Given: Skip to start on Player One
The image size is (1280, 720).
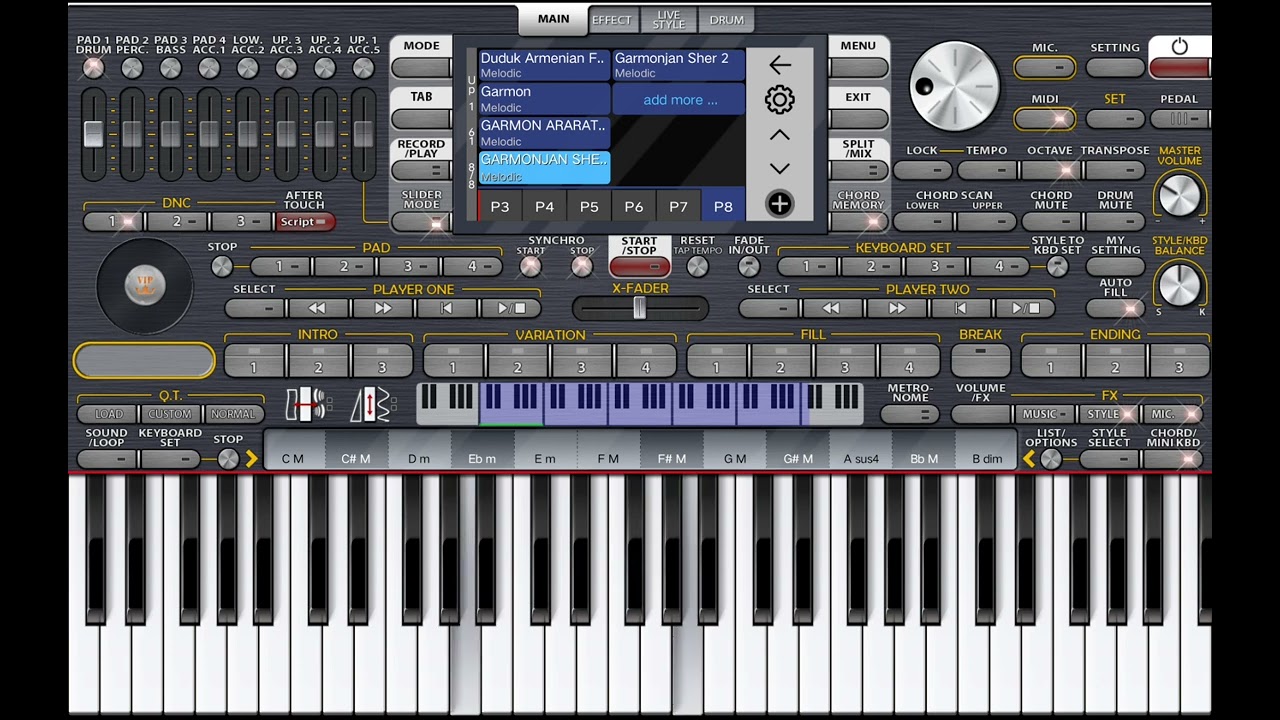Looking at the screenshot, I should coord(447,308).
